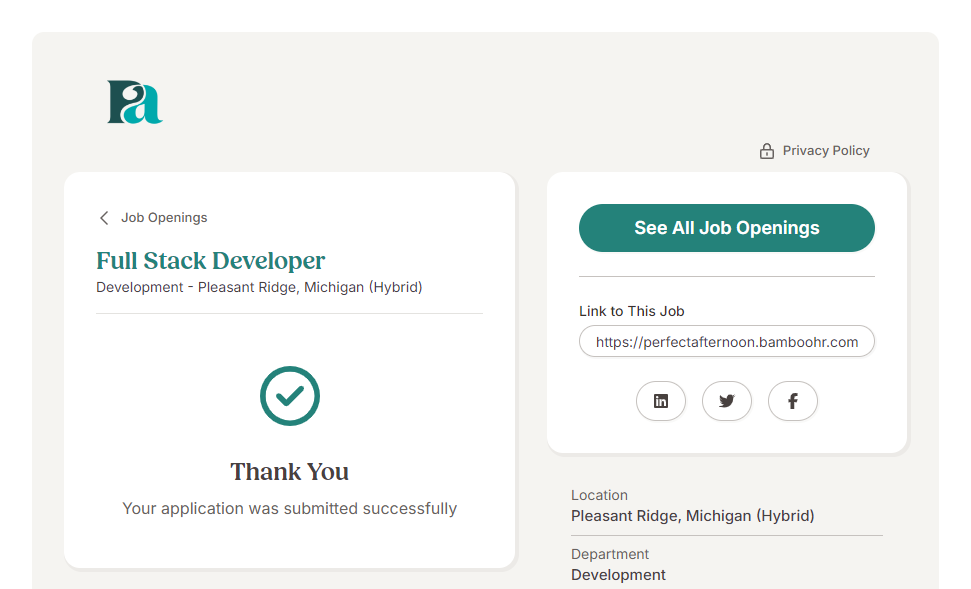Click the job subtitle under Full Stack Developer

[x=259, y=288]
